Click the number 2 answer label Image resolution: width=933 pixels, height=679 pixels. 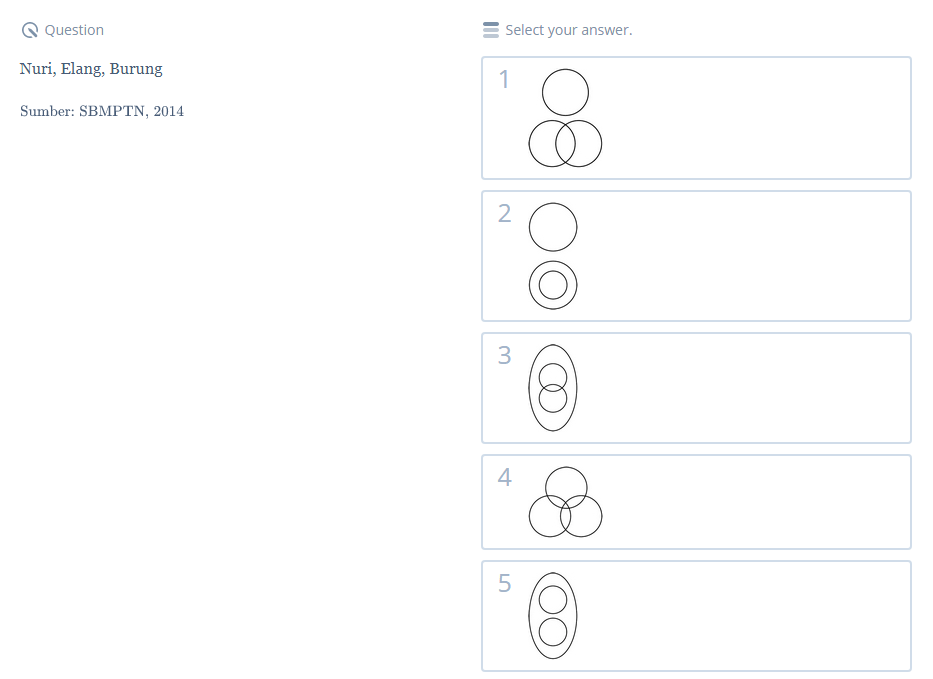click(x=504, y=213)
